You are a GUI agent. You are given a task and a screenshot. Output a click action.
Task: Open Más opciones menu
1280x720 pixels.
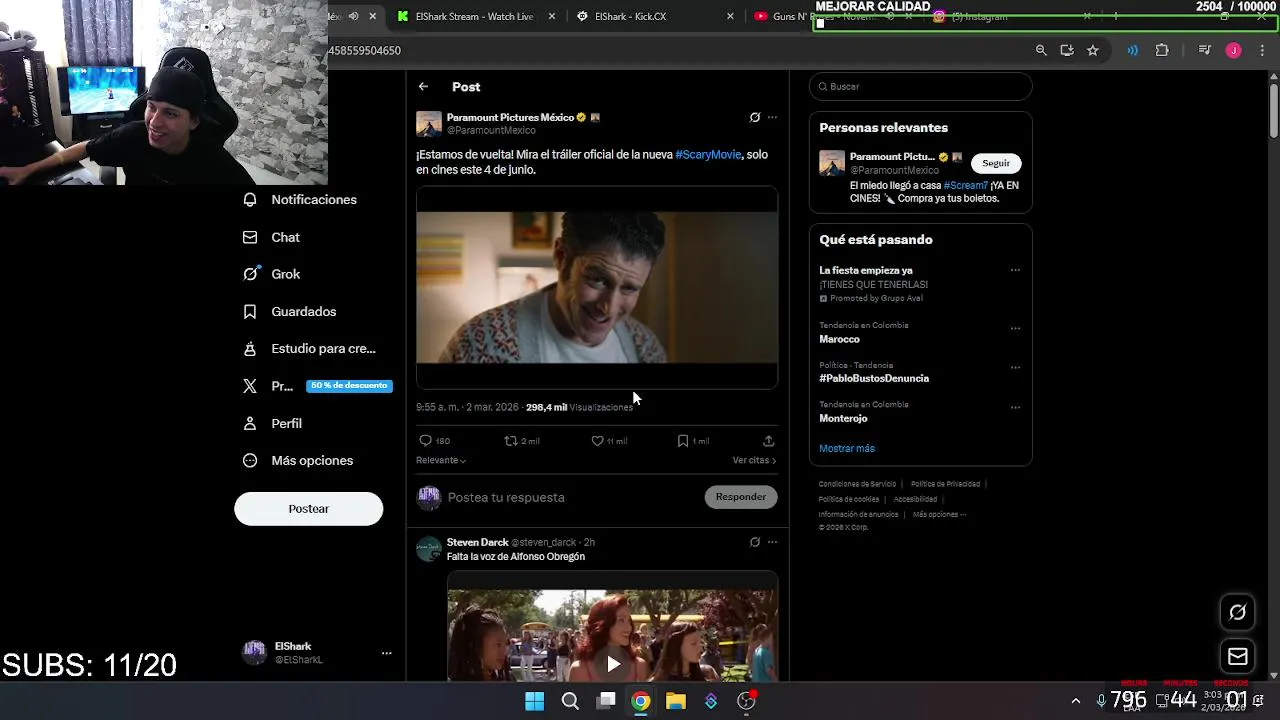[298, 461]
